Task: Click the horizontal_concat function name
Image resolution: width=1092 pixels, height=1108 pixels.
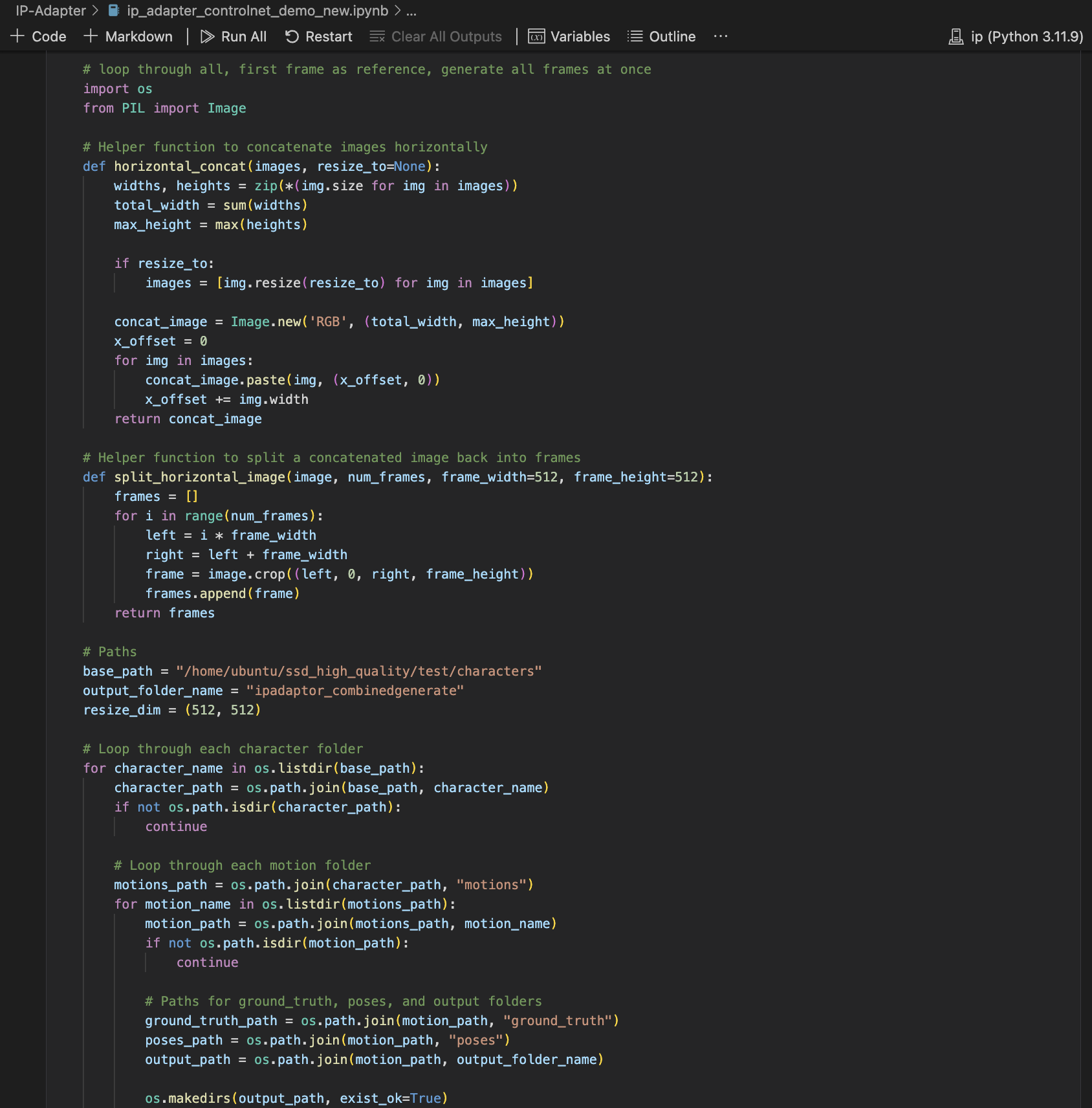Action: click(x=180, y=166)
